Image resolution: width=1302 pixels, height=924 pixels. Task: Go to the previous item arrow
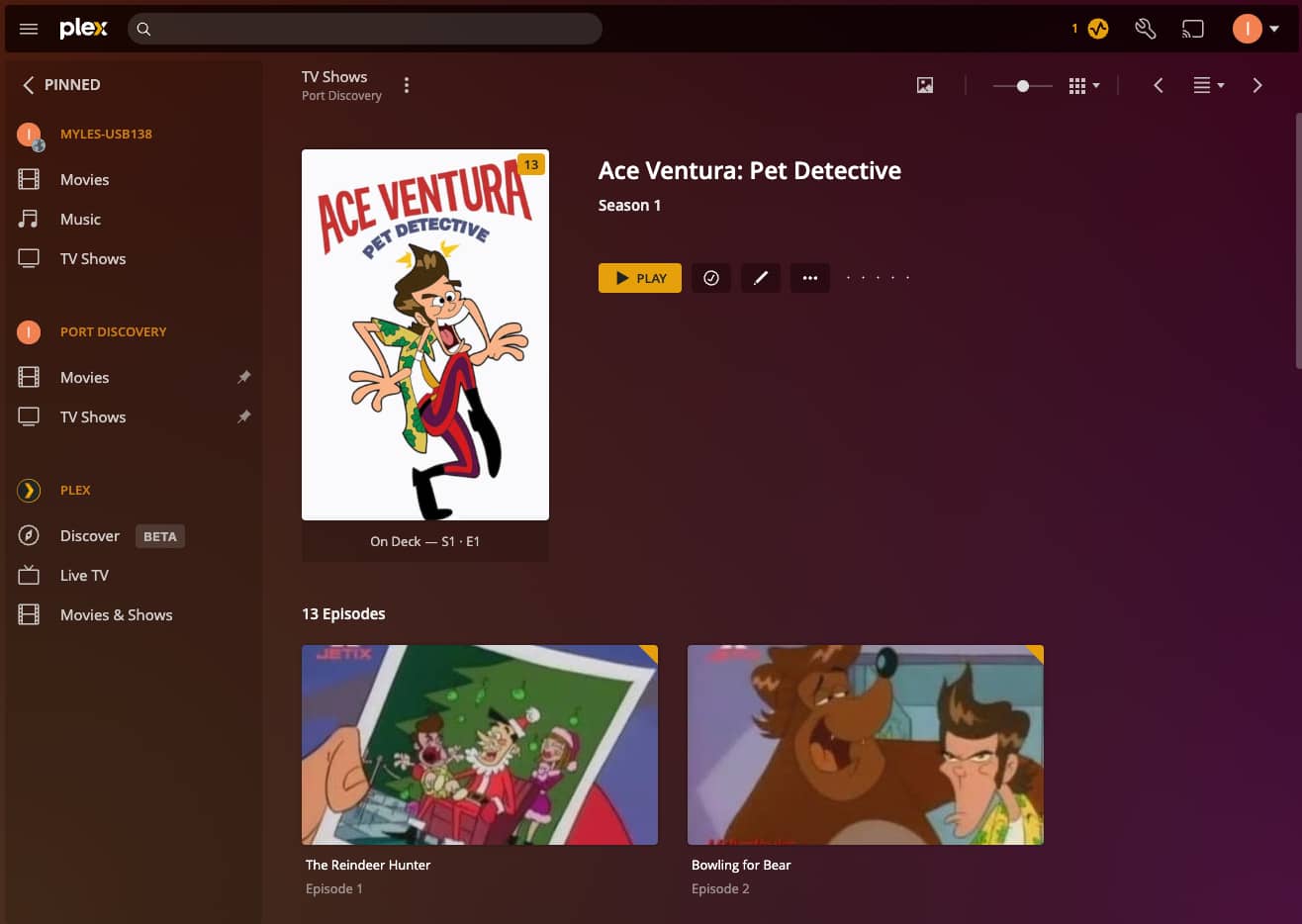point(1159,85)
